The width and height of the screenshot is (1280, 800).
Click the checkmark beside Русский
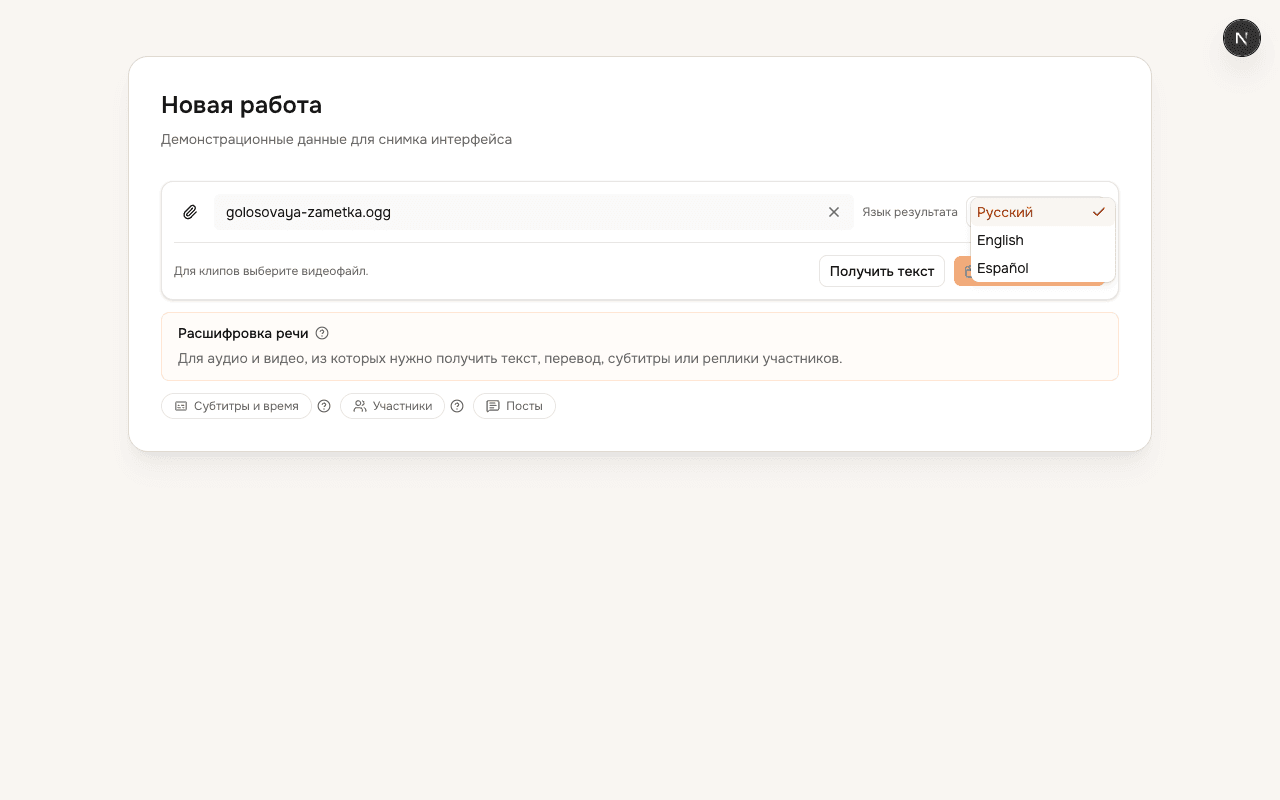coord(1099,212)
